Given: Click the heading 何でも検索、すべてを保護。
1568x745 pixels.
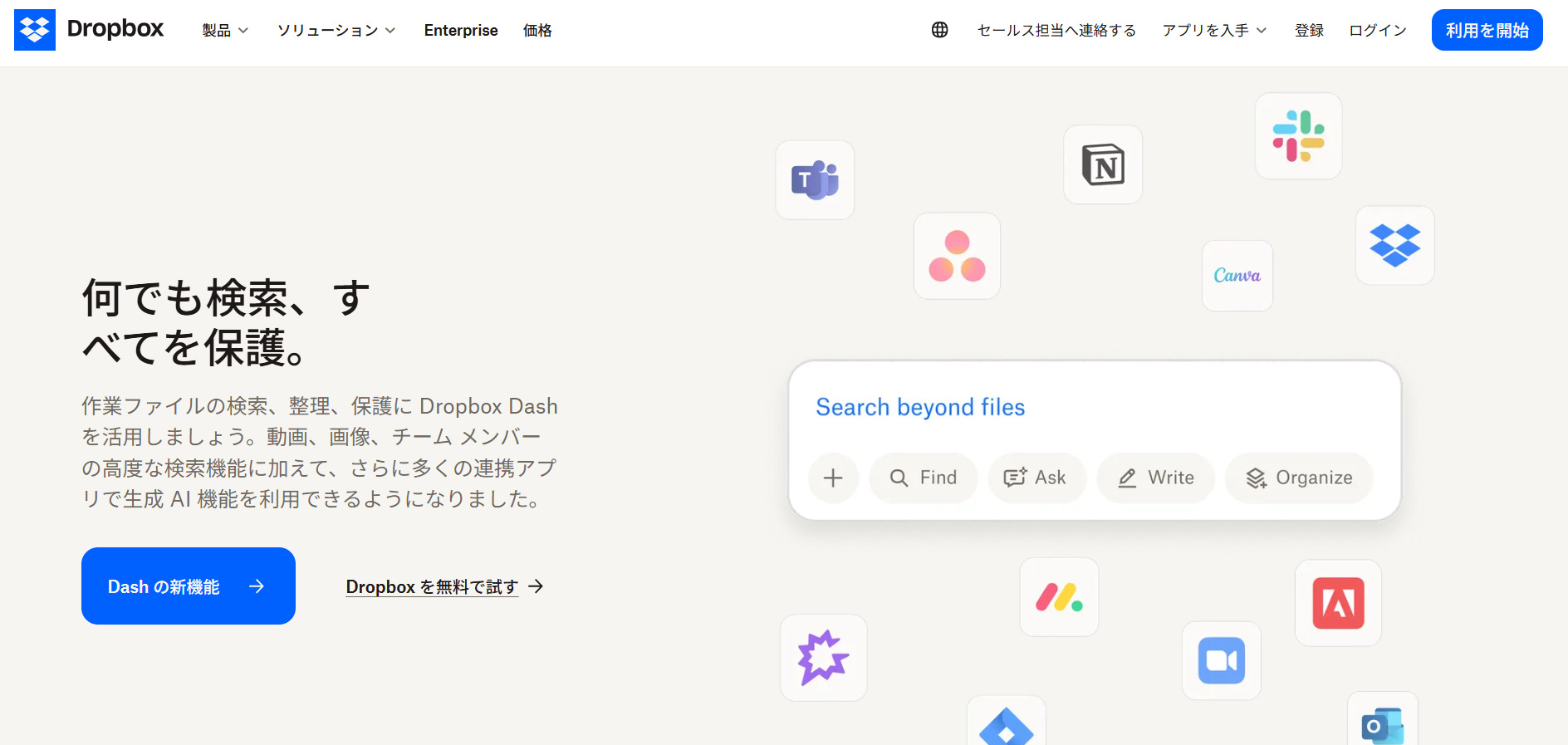Looking at the screenshot, I should click(226, 322).
